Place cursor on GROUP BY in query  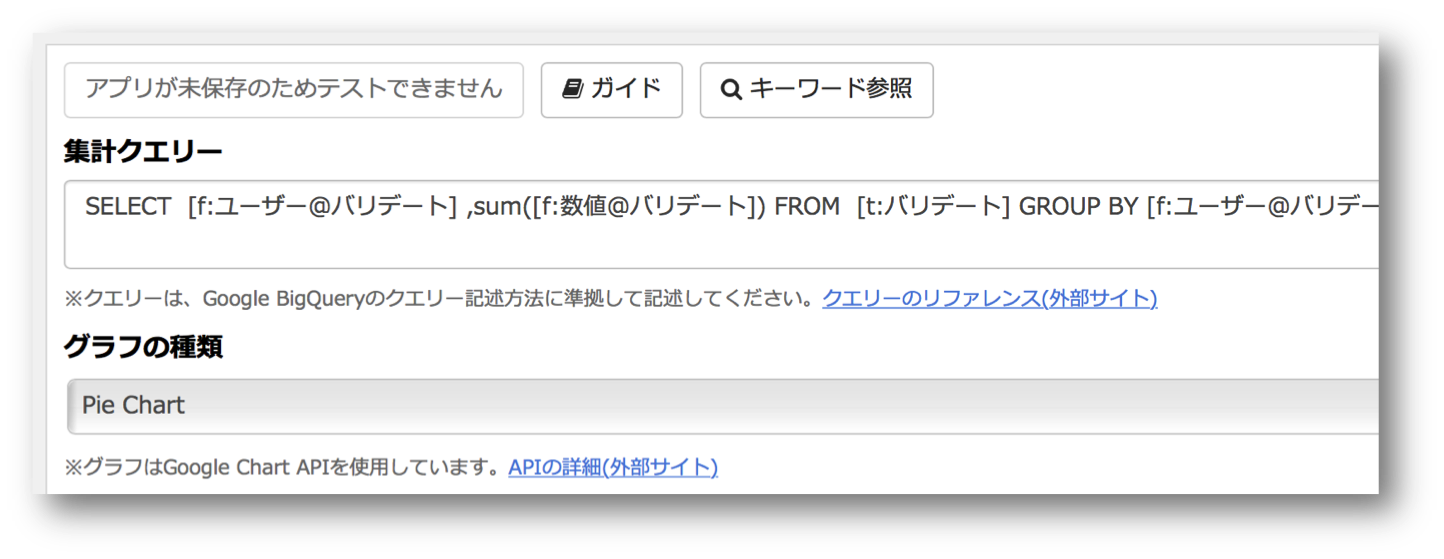click(x=1079, y=206)
